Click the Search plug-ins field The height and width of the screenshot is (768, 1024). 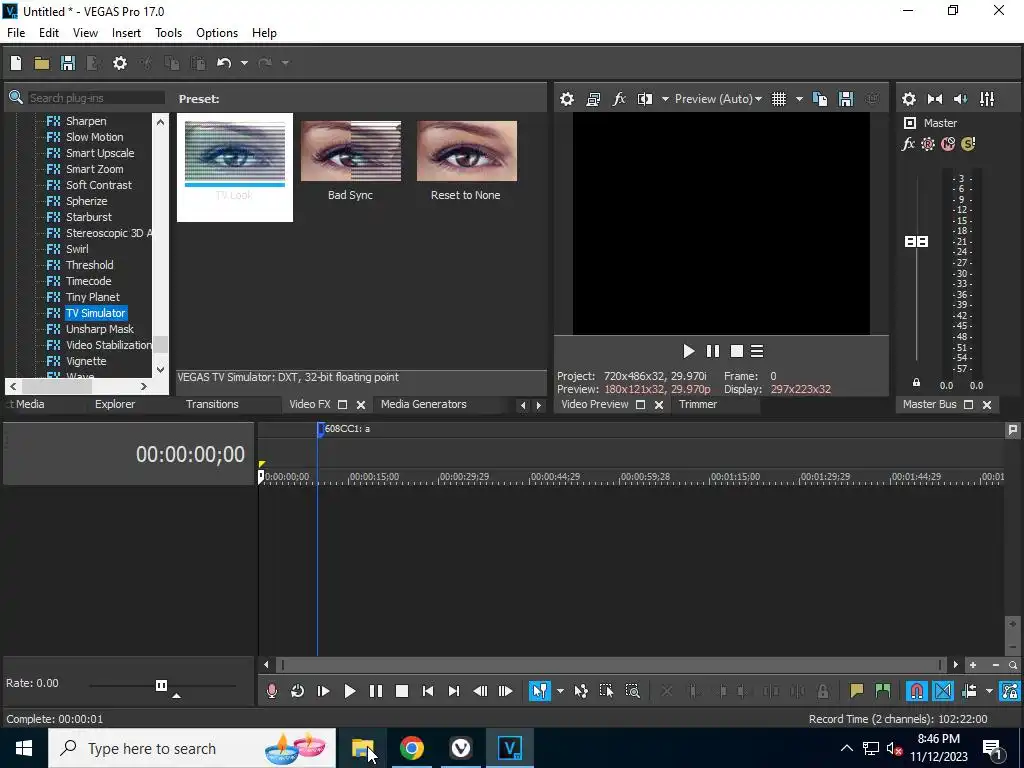[96, 98]
